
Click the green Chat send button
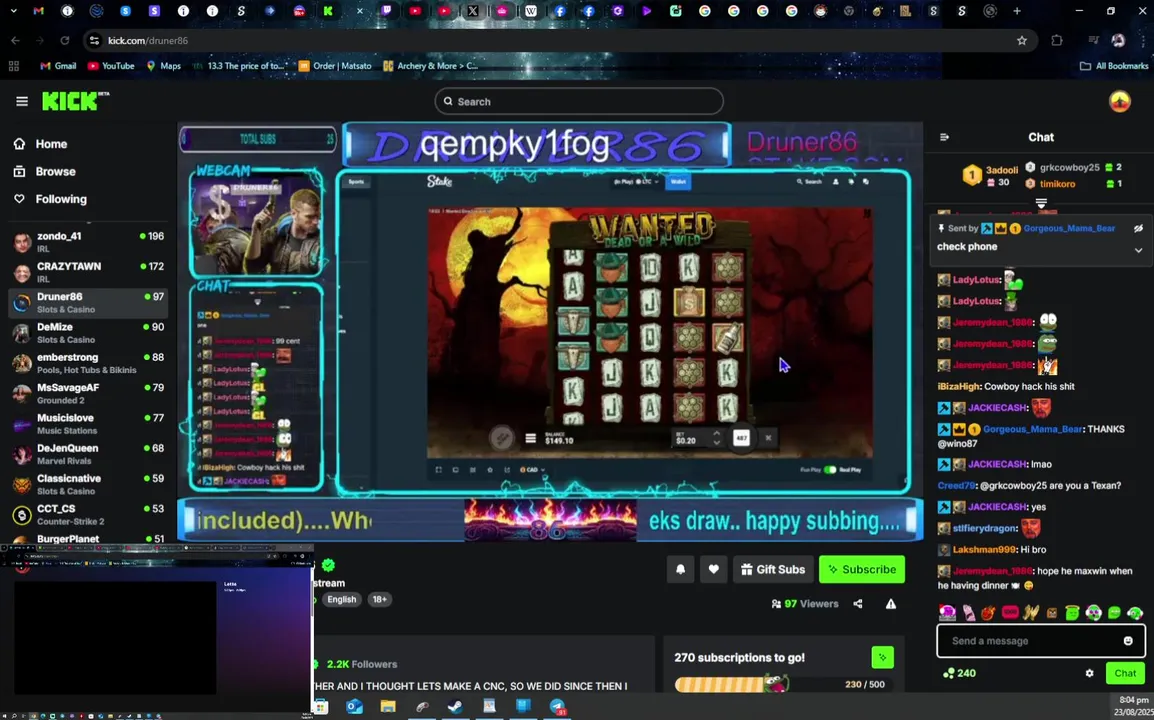tap(1125, 673)
